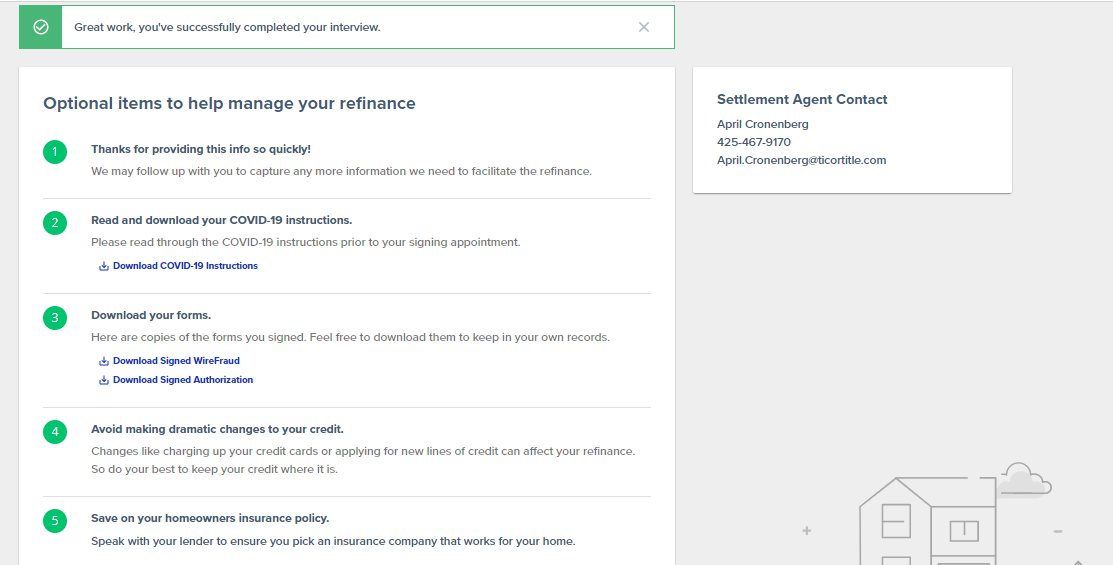Open Download Signed WireFraud link
Image resolution: width=1113 pixels, height=565 pixels.
click(176, 361)
